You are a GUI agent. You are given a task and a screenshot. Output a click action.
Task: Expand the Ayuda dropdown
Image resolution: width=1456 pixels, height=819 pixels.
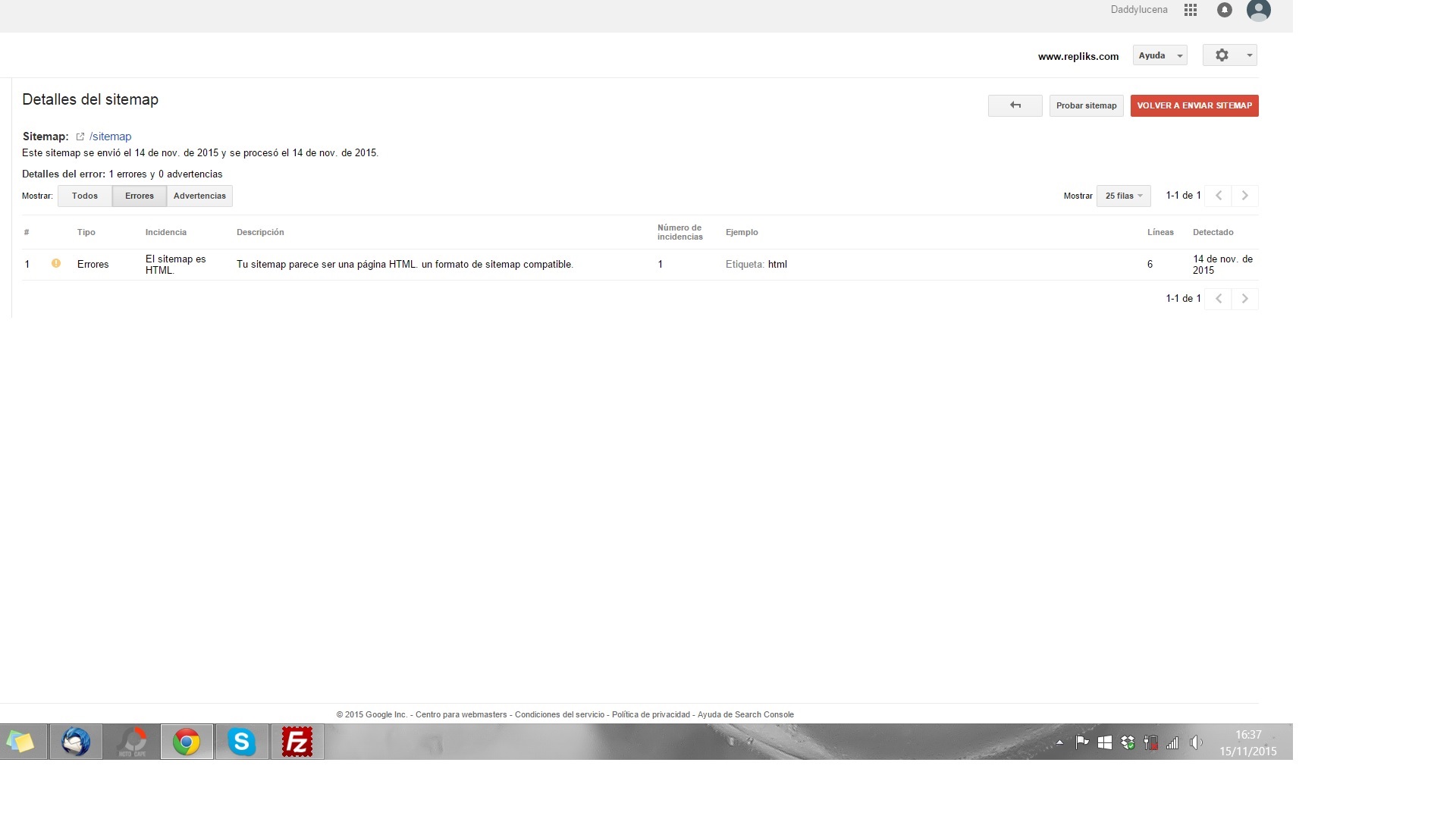point(1159,55)
